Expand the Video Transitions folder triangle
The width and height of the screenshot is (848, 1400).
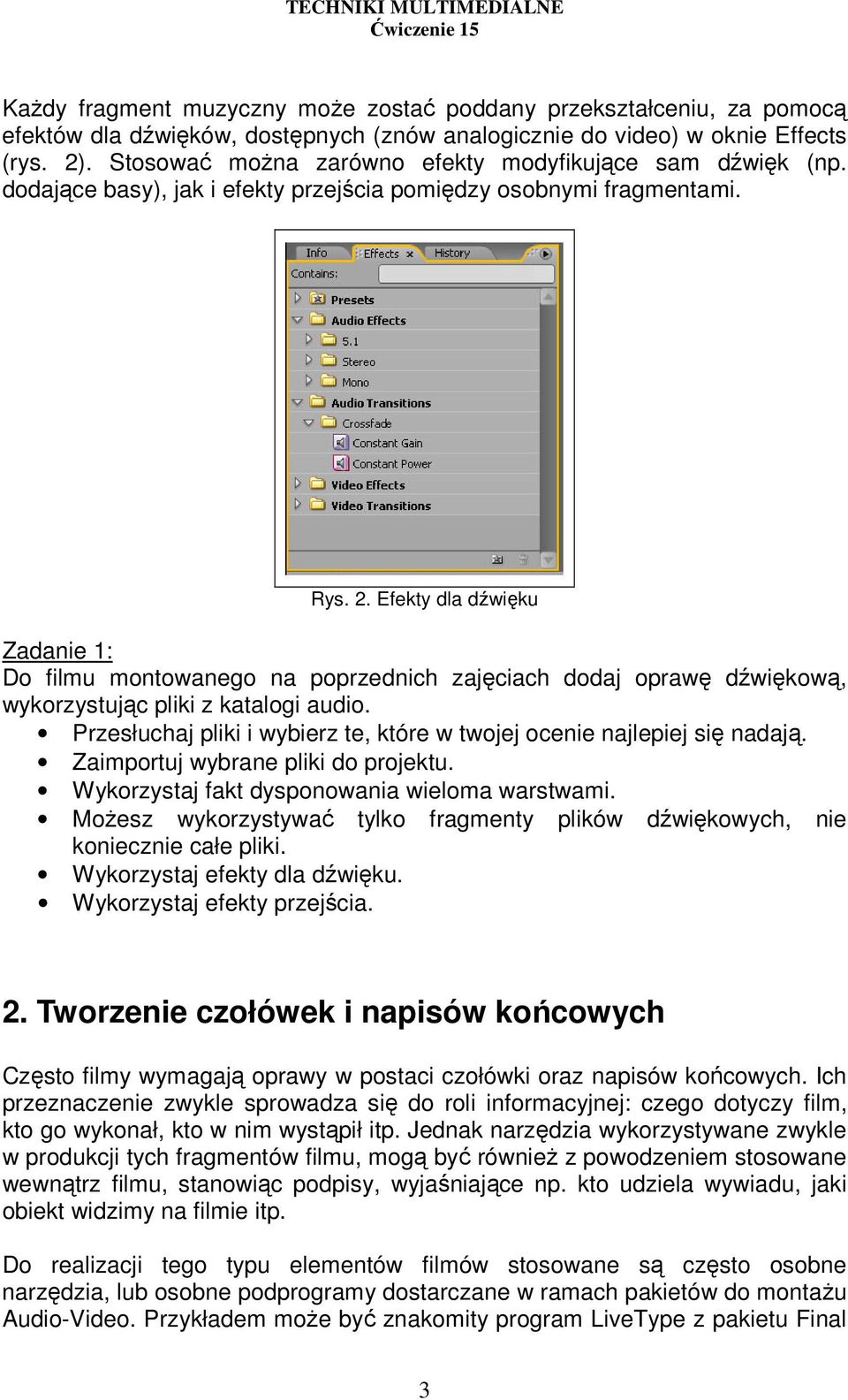pos(298,505)
